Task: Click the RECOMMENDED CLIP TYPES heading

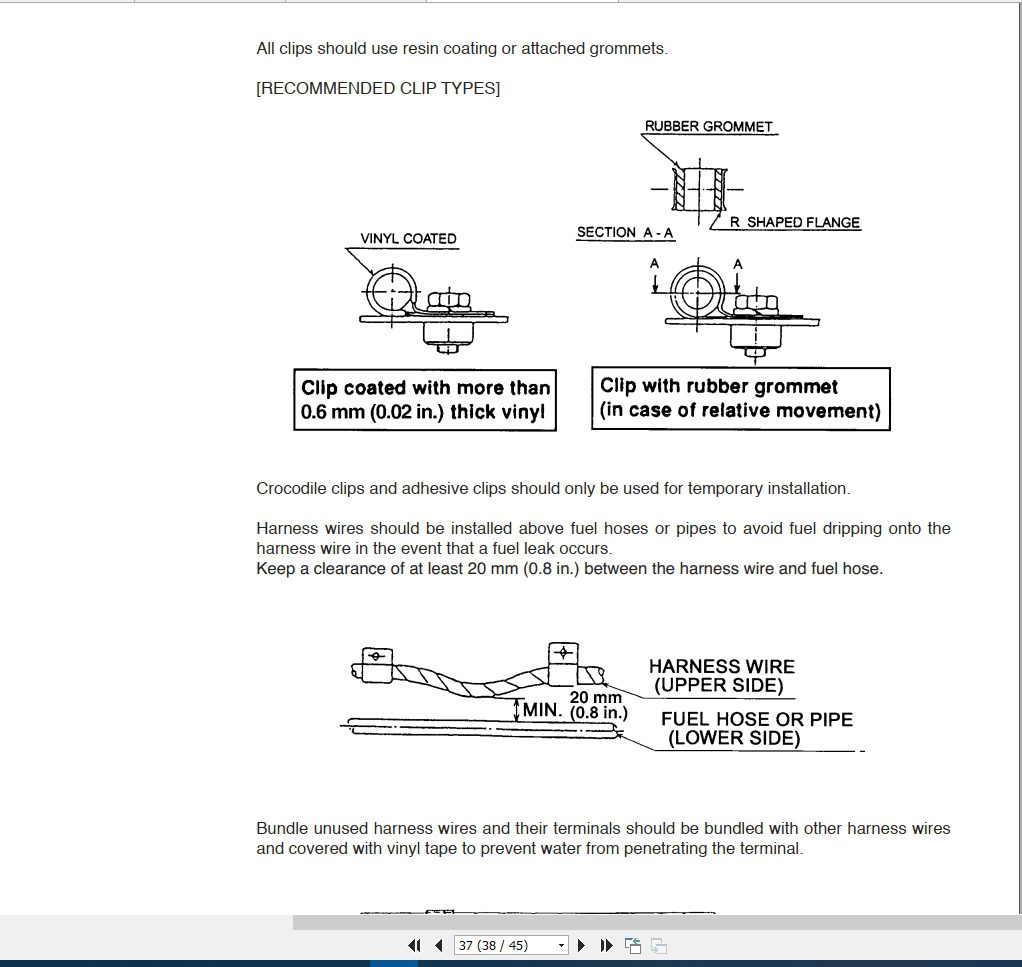Action: point(378,88)
